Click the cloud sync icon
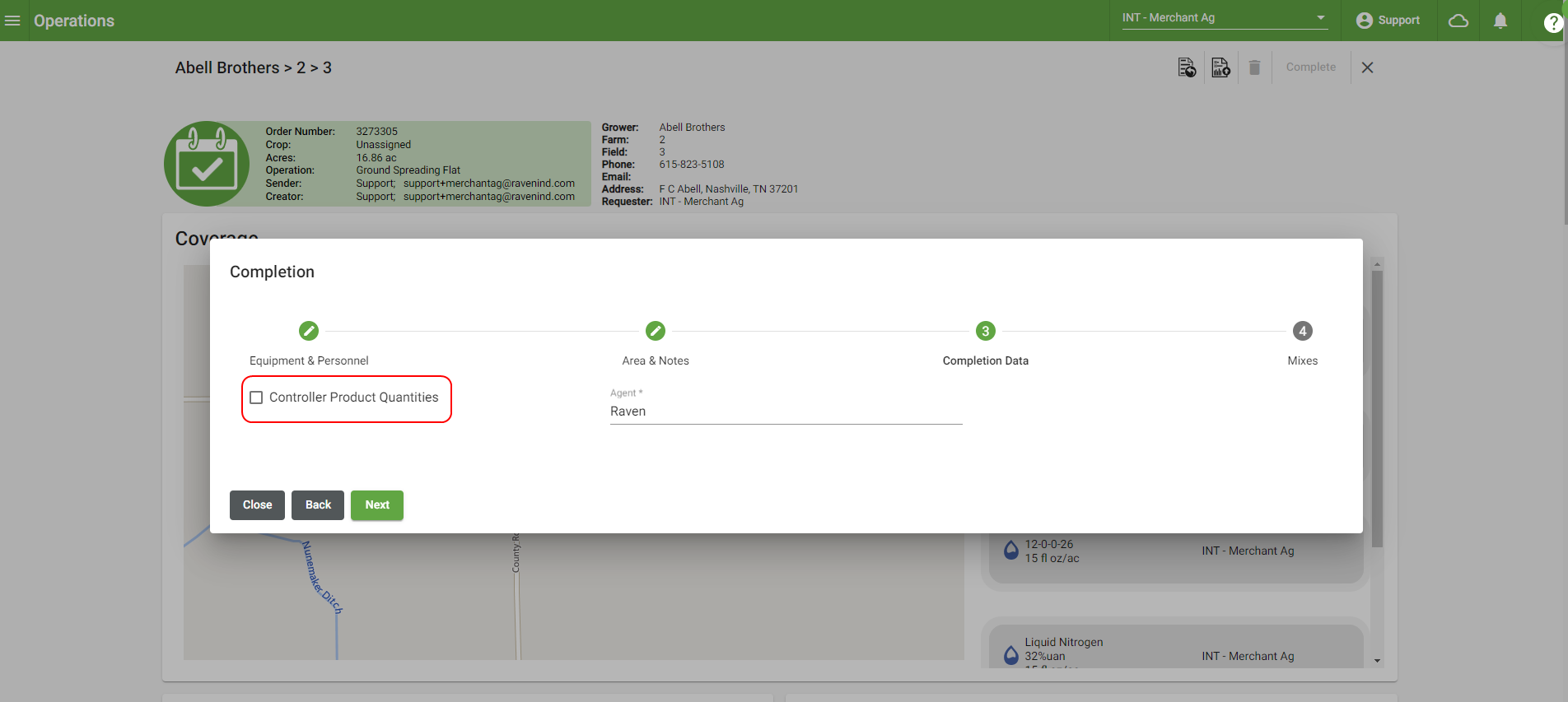 (1458, 21)
